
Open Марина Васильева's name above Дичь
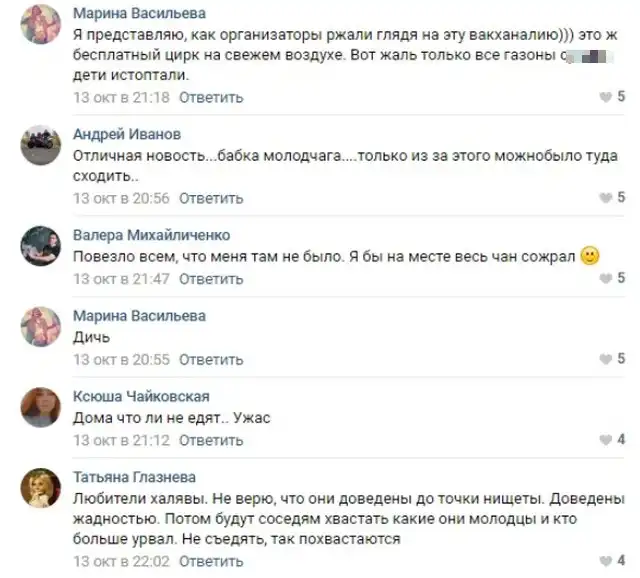pyautogui.click(x=139, y=316)
